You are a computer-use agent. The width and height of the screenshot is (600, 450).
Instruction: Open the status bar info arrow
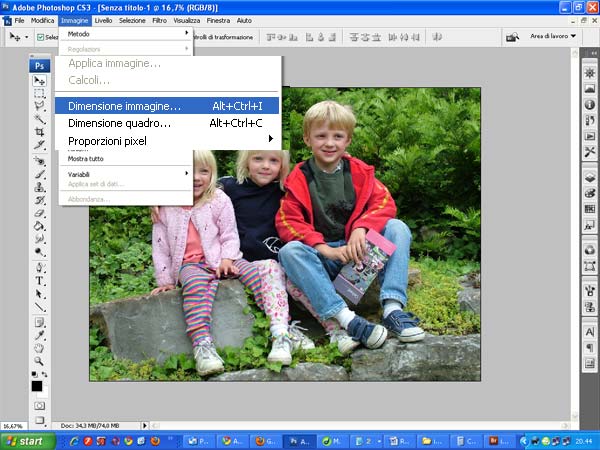pos(145,426)
